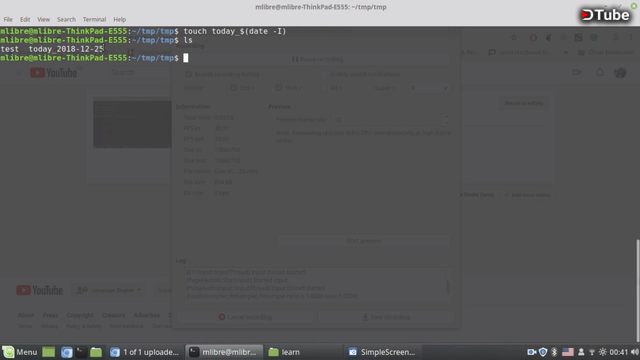The height and width of the screenshot is (360, 640).
Task: Open the YouTube hamburger guide menu
Action: 19,73
